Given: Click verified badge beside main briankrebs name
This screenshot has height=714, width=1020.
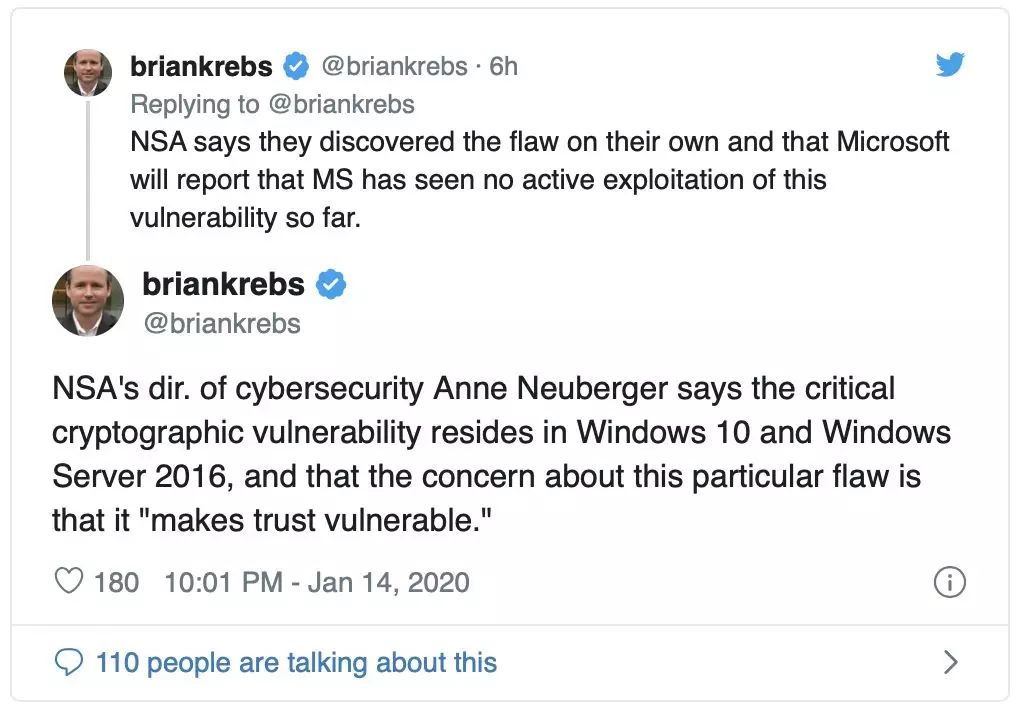Looking at the screenshot, I should 331,285.
